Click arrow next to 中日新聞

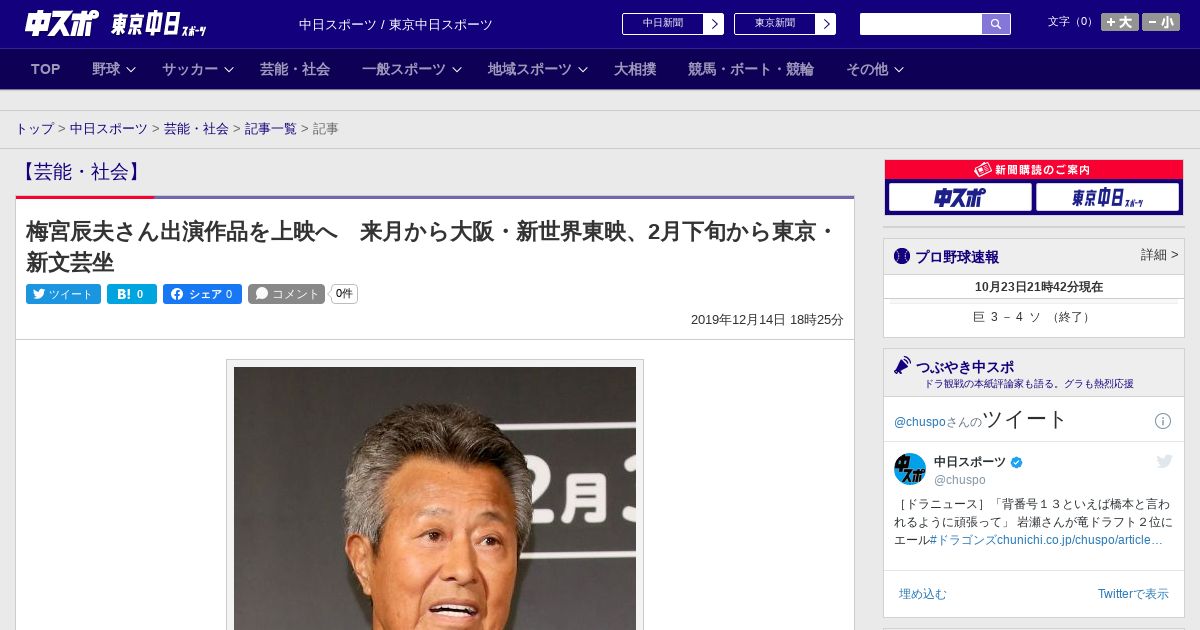coord(714,24)
